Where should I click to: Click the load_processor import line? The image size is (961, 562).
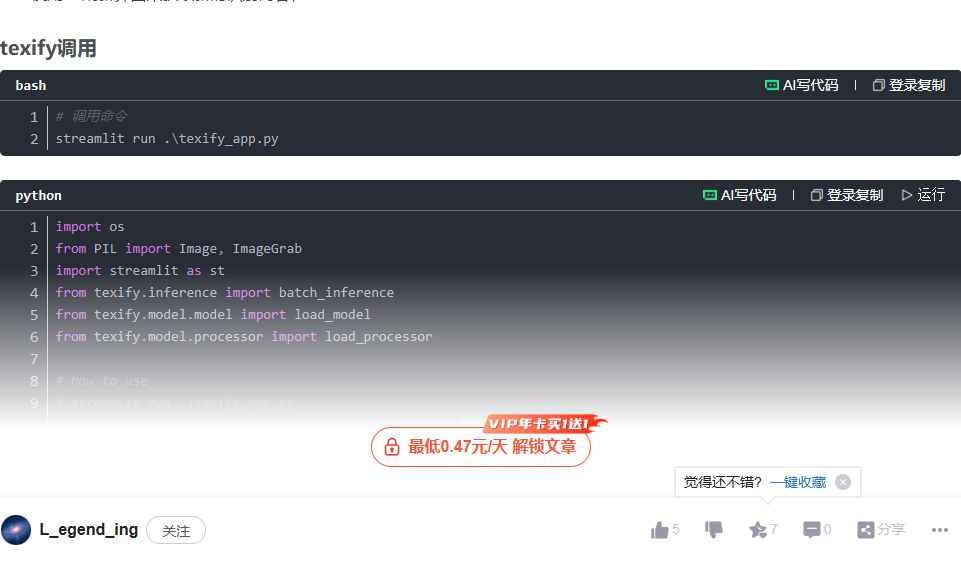(244, 337)
